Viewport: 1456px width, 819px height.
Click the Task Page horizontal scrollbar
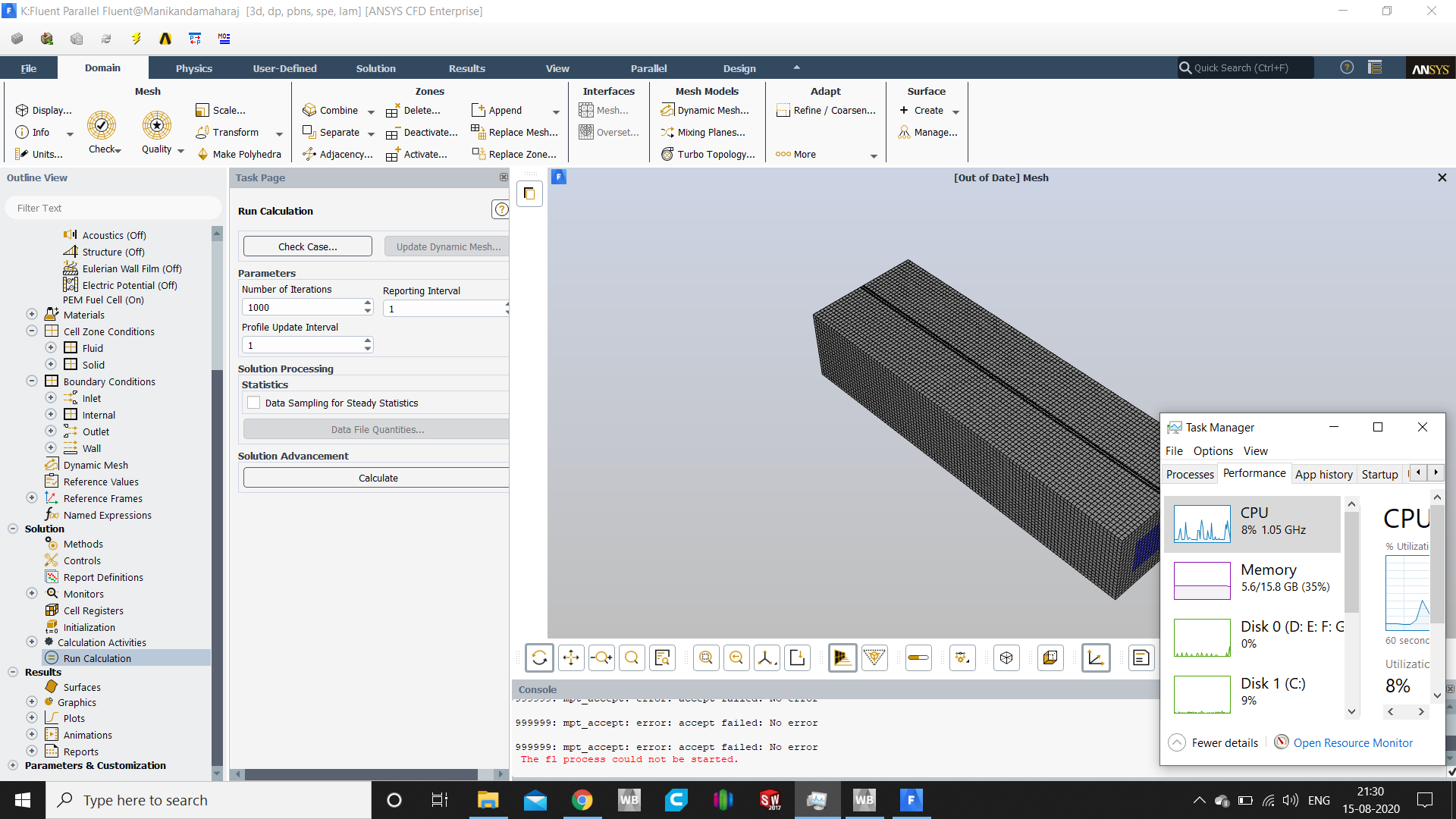click(x=361, y=774)
